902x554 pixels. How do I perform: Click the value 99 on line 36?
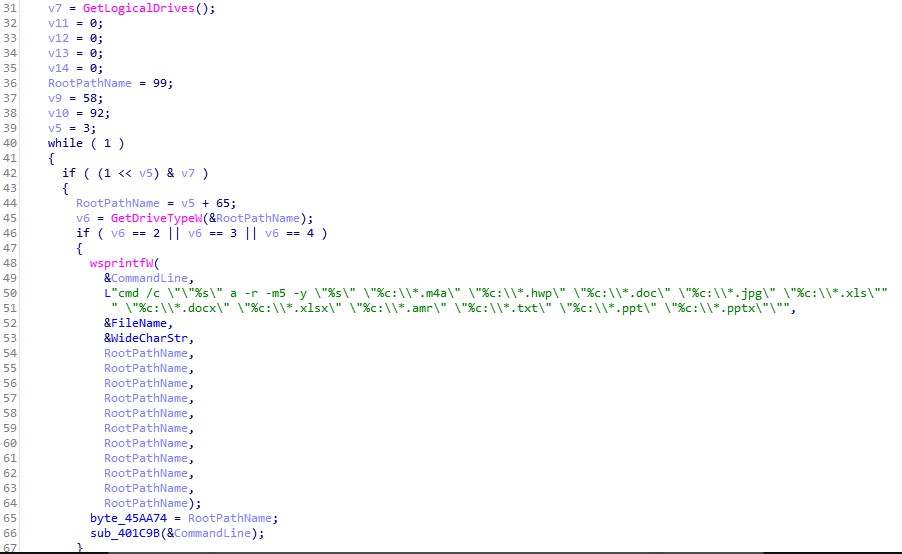pos(159,83)
